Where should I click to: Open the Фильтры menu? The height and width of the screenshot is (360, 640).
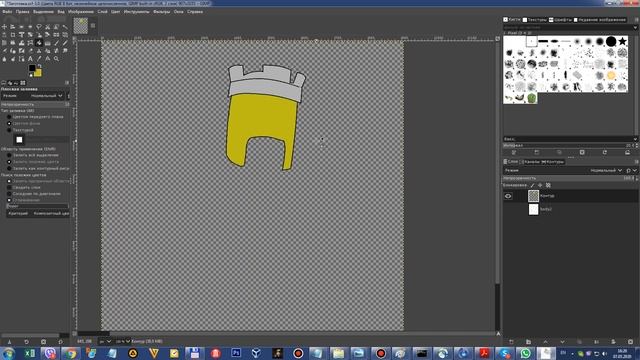coord(162,12)
